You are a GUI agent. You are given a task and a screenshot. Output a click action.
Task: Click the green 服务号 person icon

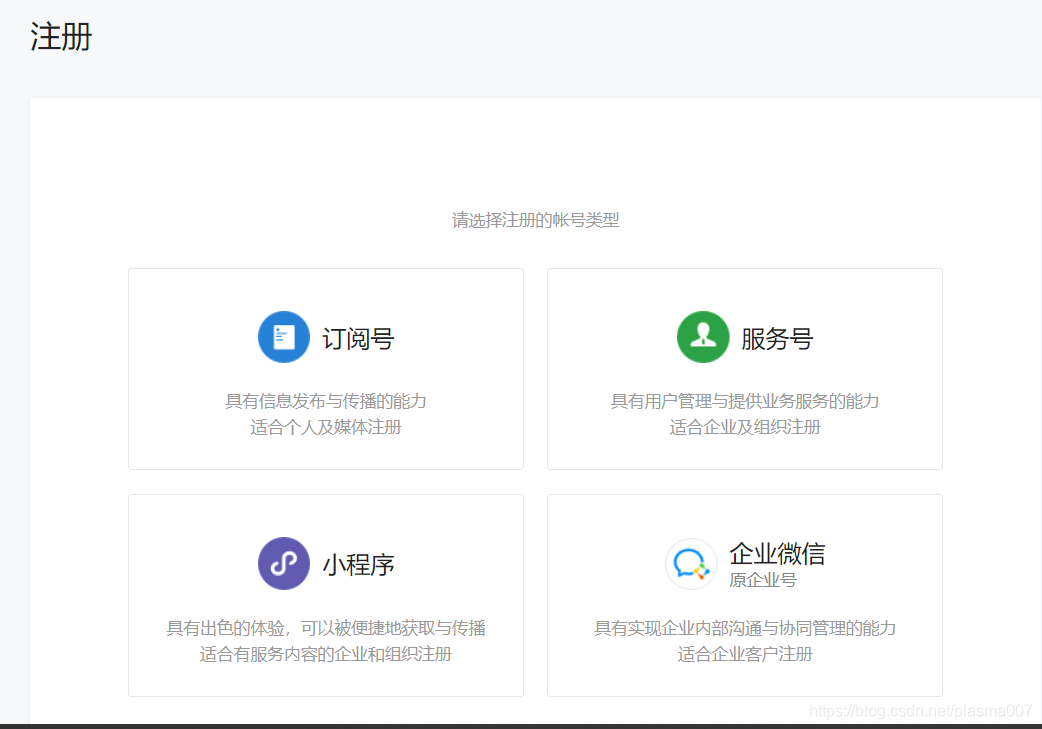[703, 337]
